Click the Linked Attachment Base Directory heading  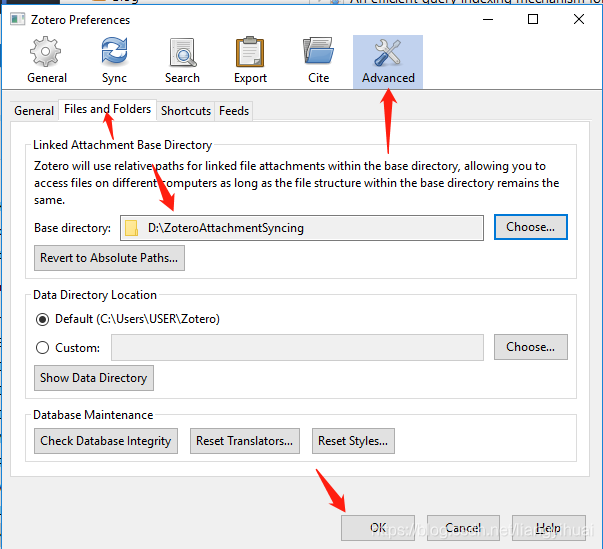click(x=122, y=145)
